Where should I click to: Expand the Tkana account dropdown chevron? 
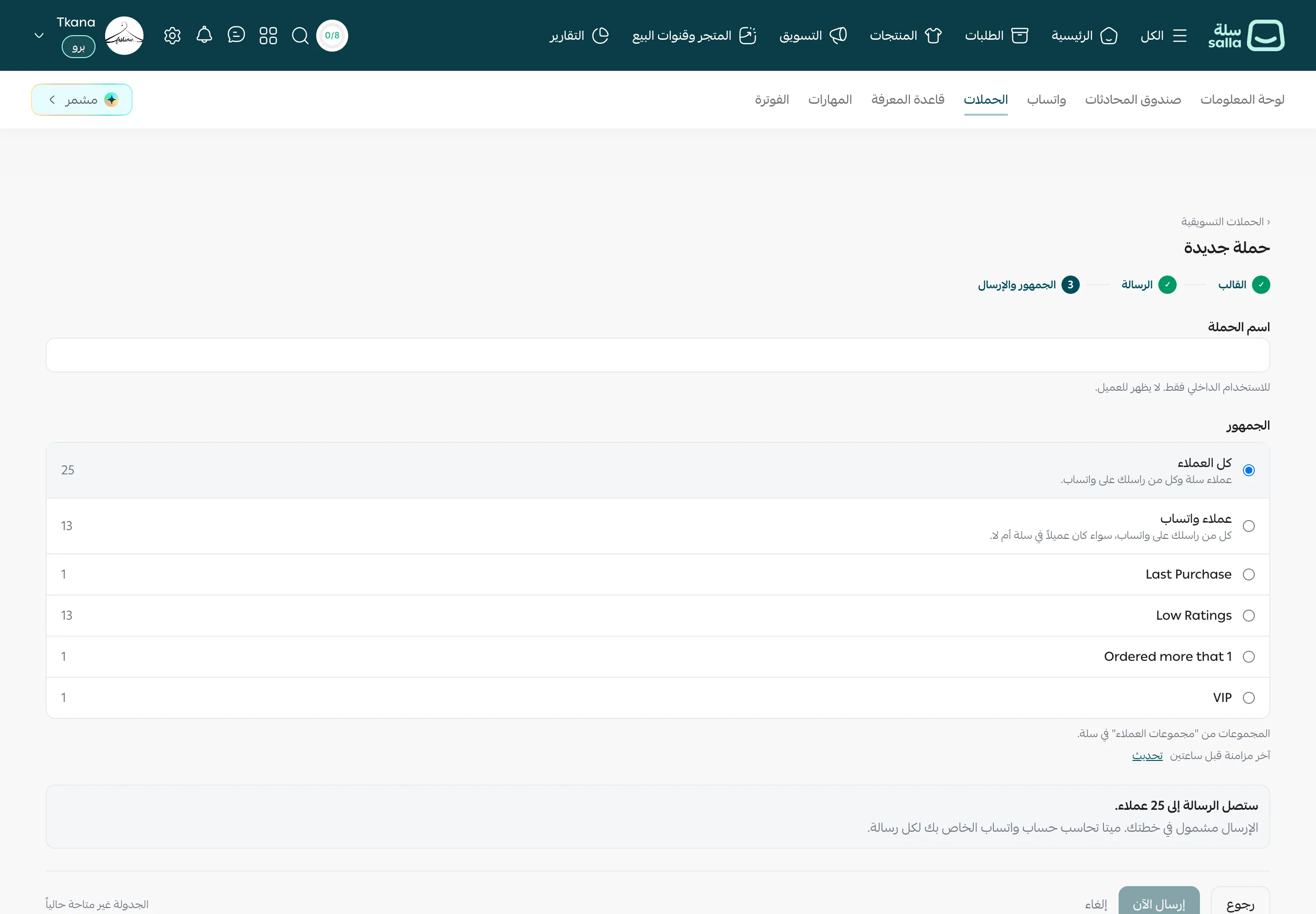click(x=39, y=36)
